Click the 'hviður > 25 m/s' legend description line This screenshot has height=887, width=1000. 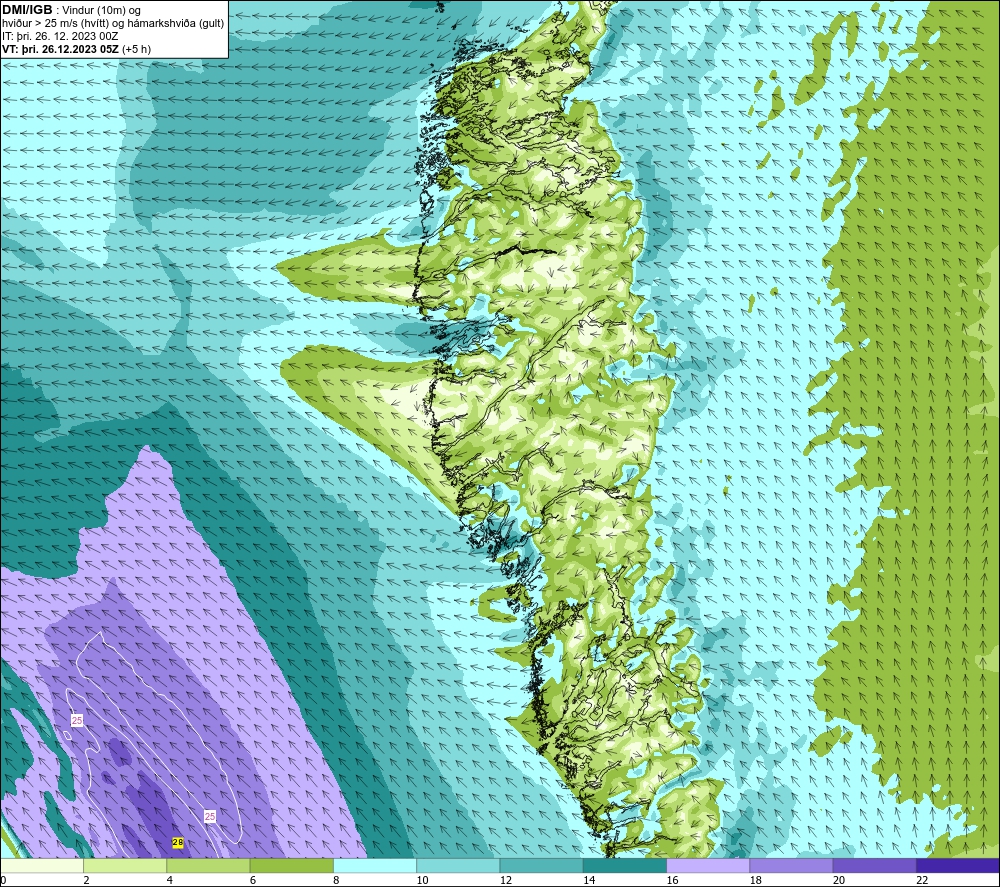click(113, 24)
